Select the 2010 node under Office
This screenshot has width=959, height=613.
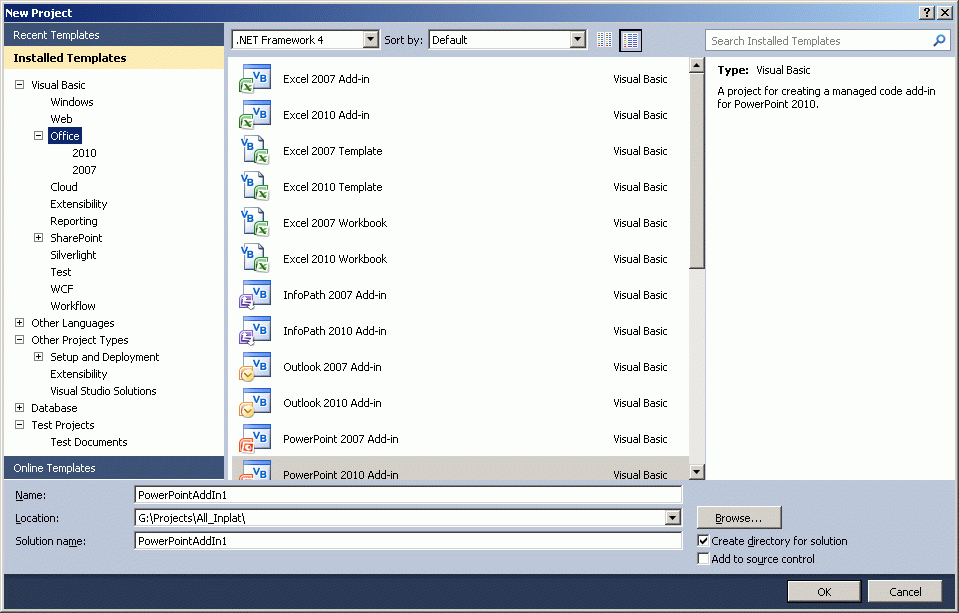[84, 153]
